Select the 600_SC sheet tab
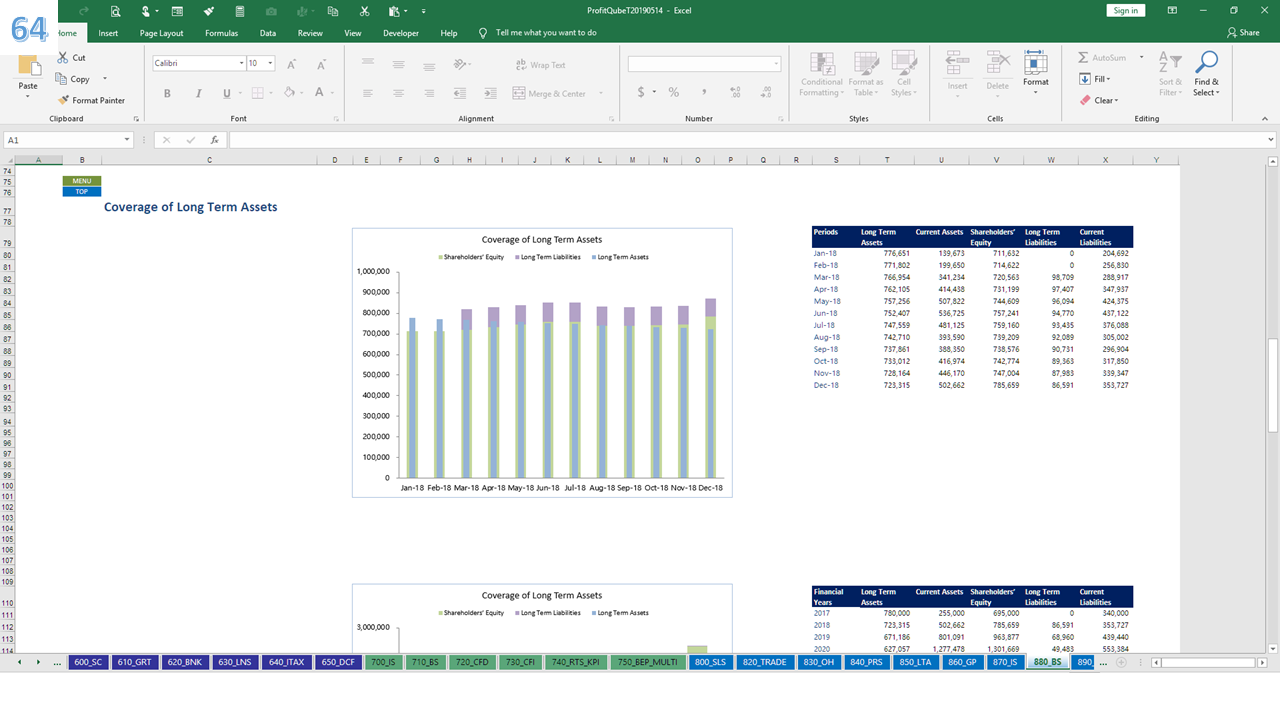This screenshot has width=1280, height=720. [89, 662]
